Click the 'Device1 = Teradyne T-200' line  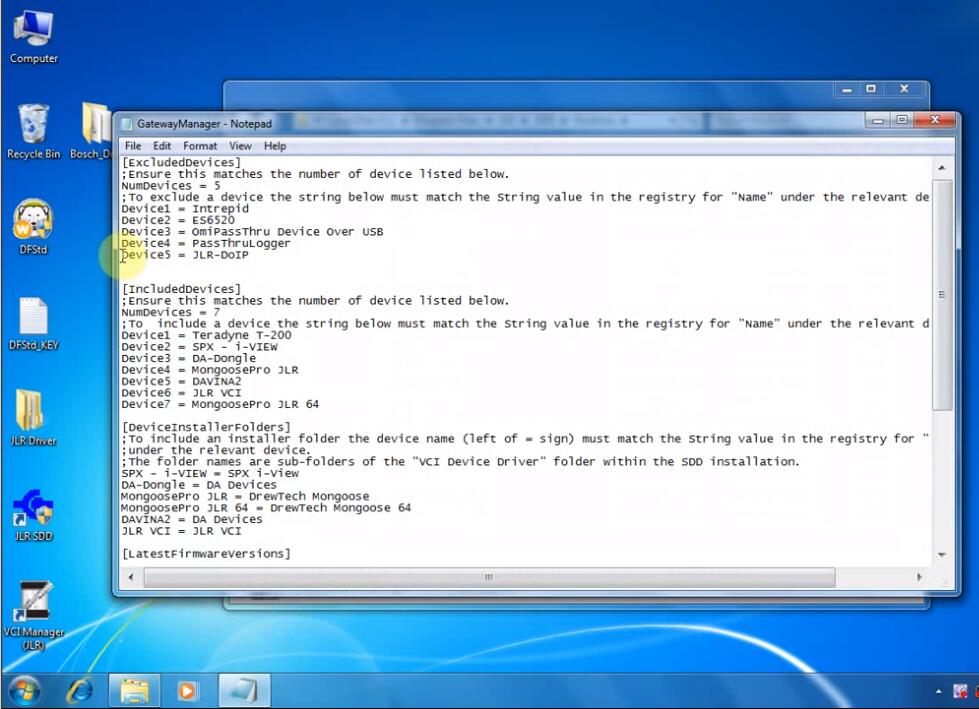(x=206, y=335)
